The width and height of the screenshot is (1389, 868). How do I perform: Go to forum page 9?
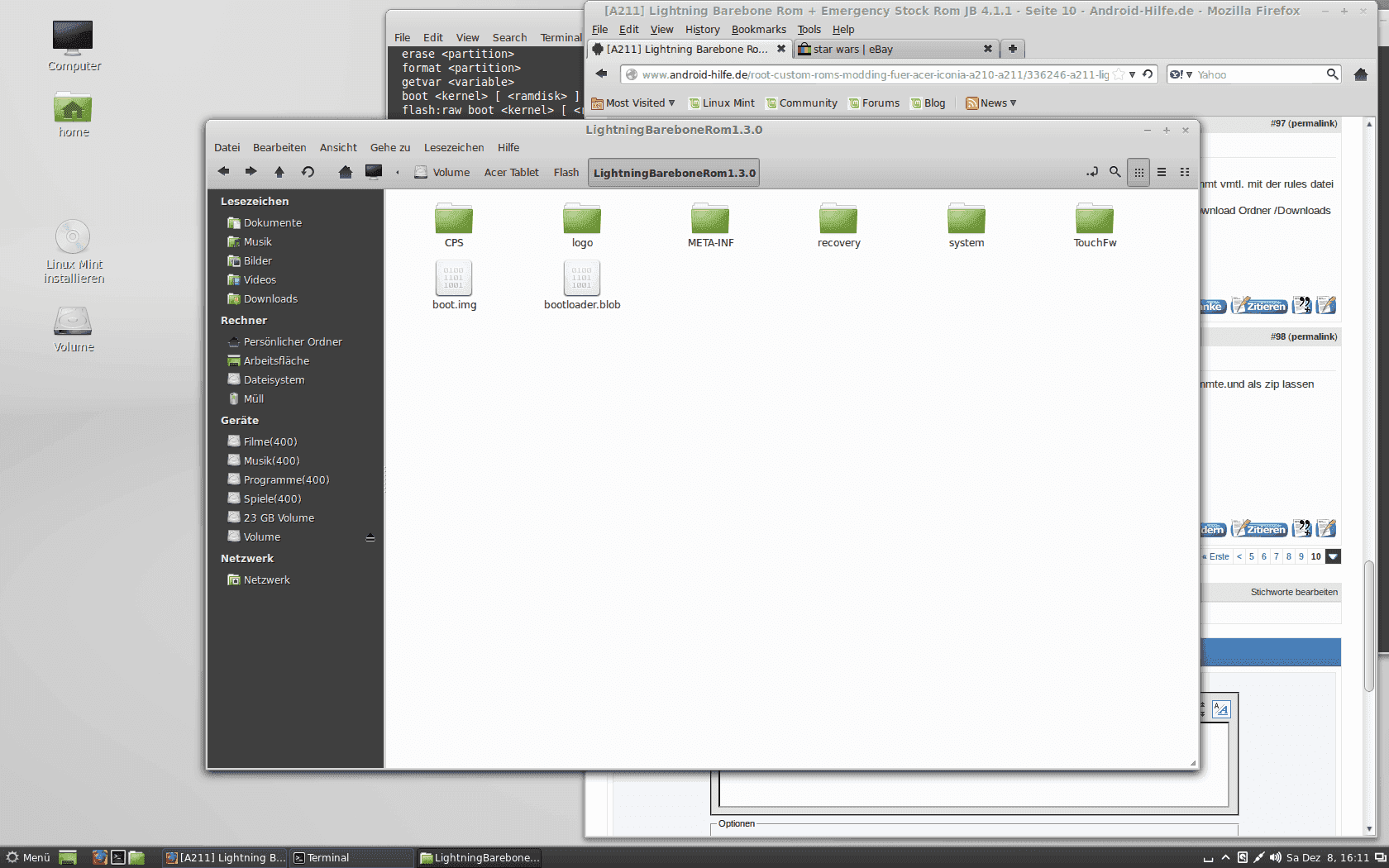1301,556
